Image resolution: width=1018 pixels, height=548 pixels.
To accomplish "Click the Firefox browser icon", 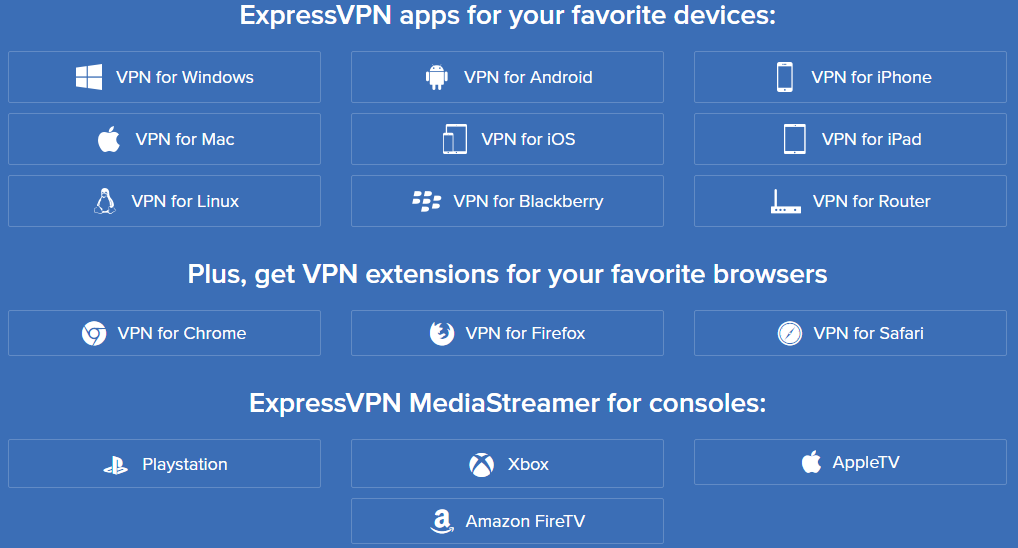I will tap(442, 333).
